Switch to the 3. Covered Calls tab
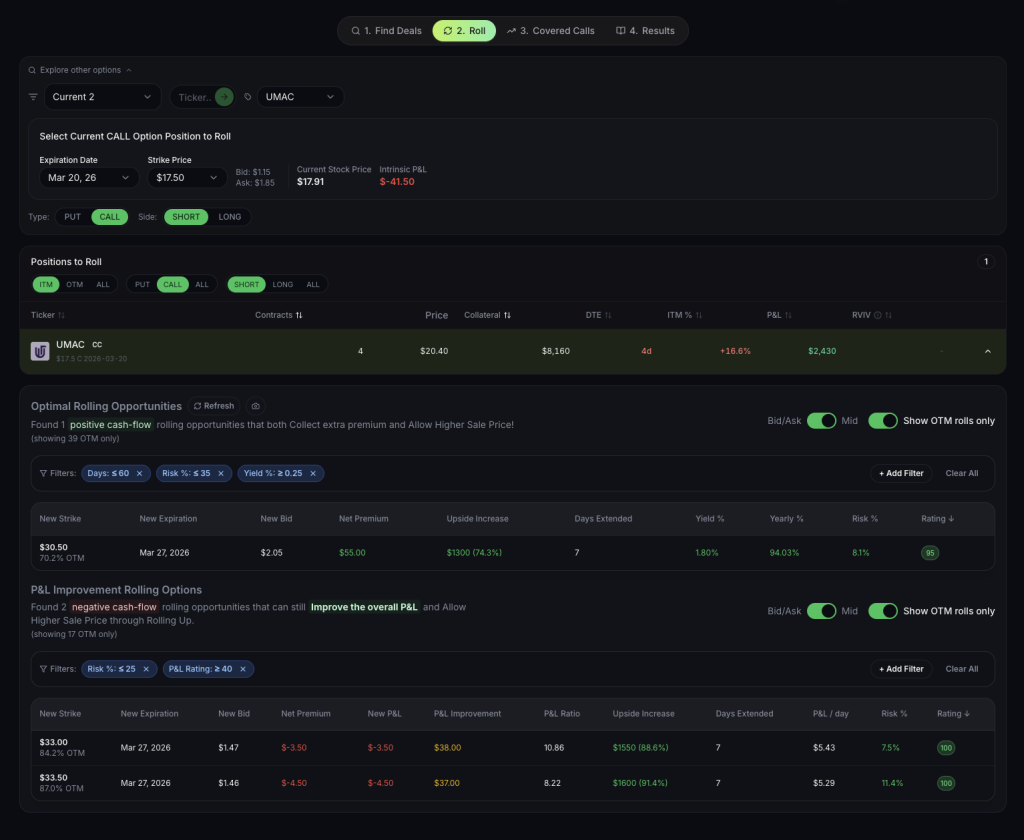This screenshot has height=840, width=1024. click(x=550, y=30)
